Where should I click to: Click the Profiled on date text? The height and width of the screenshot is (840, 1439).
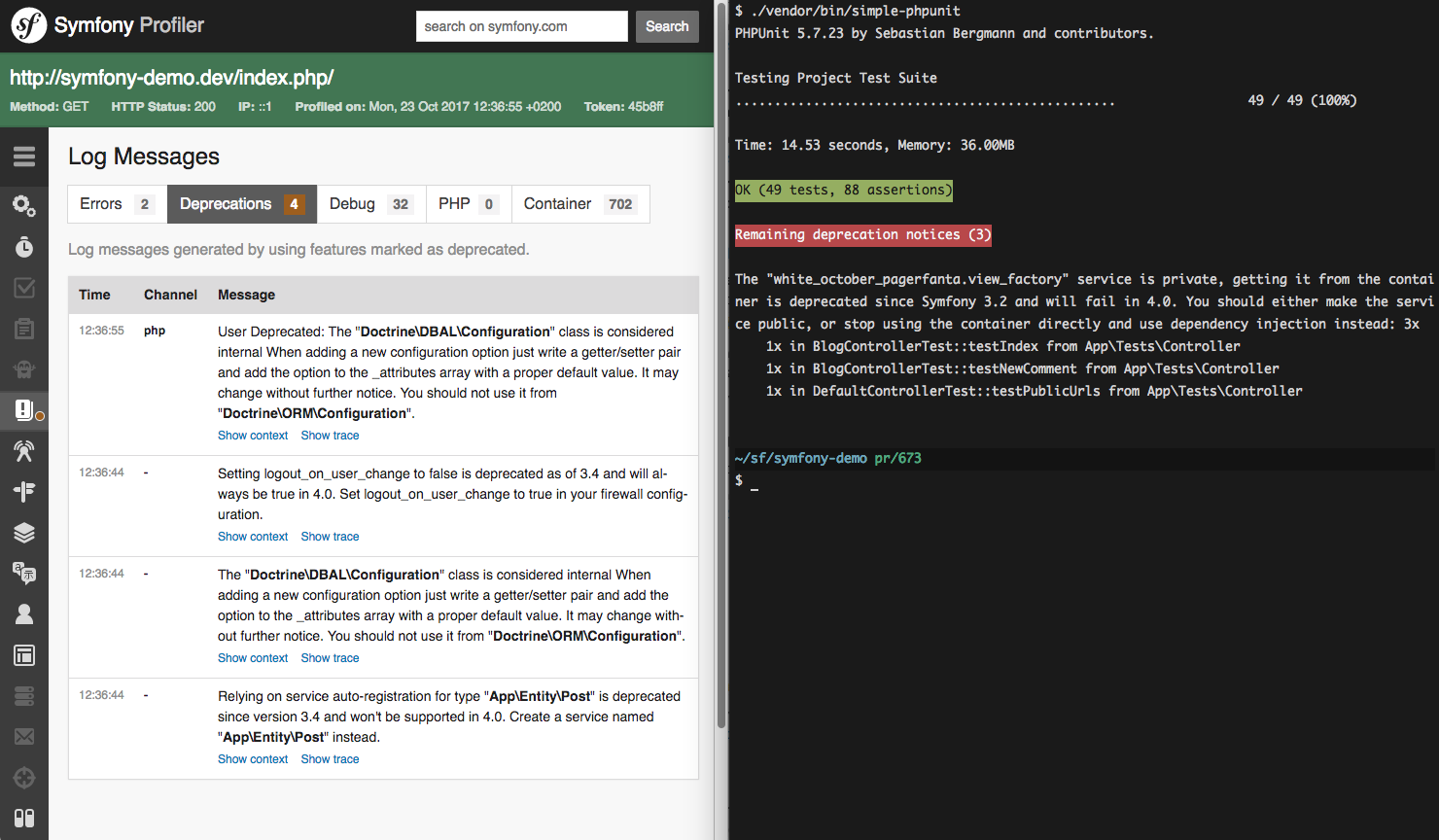pyautogui.click(x=428, y=107)
